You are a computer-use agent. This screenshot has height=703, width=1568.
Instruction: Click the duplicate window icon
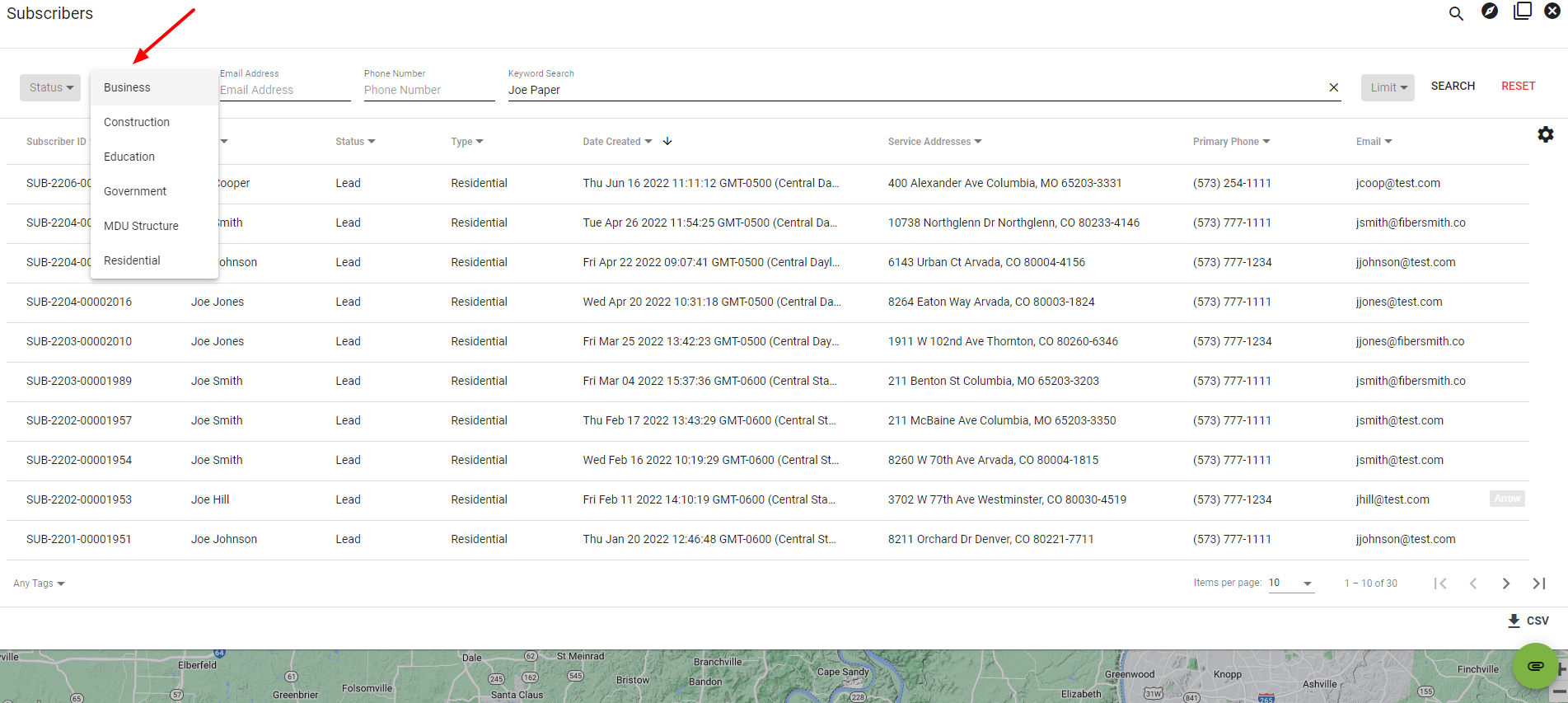click(x=1523, y=12)
